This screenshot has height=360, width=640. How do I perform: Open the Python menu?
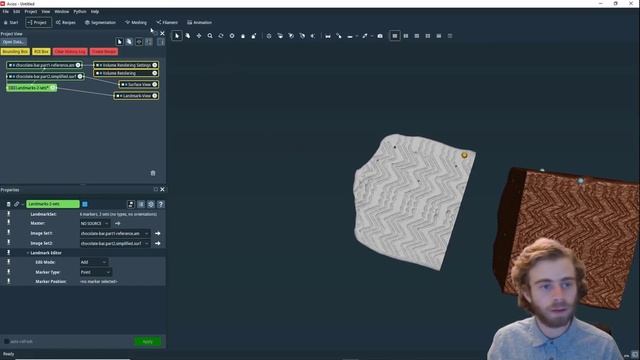click(80, 12)
